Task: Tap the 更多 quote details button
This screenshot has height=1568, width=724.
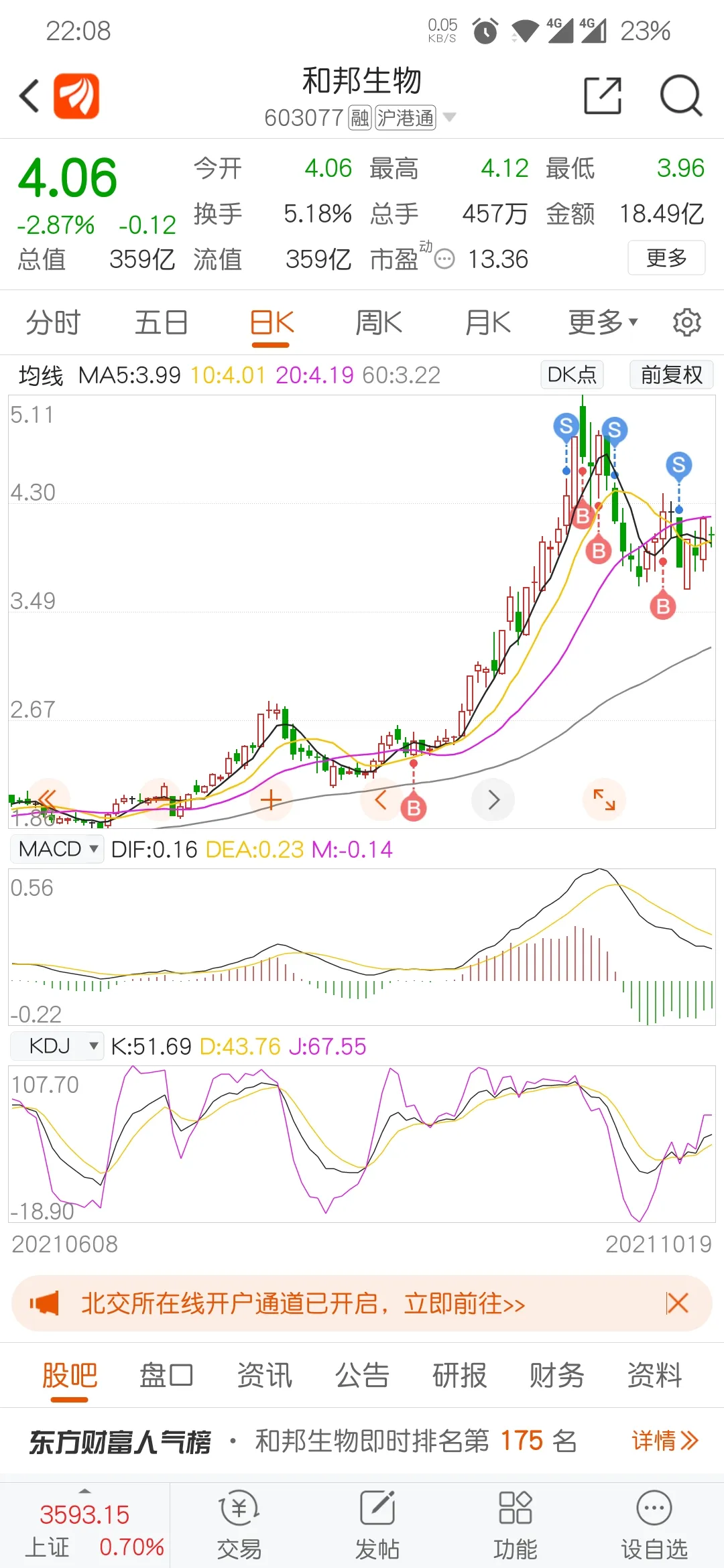Action: 666,257
